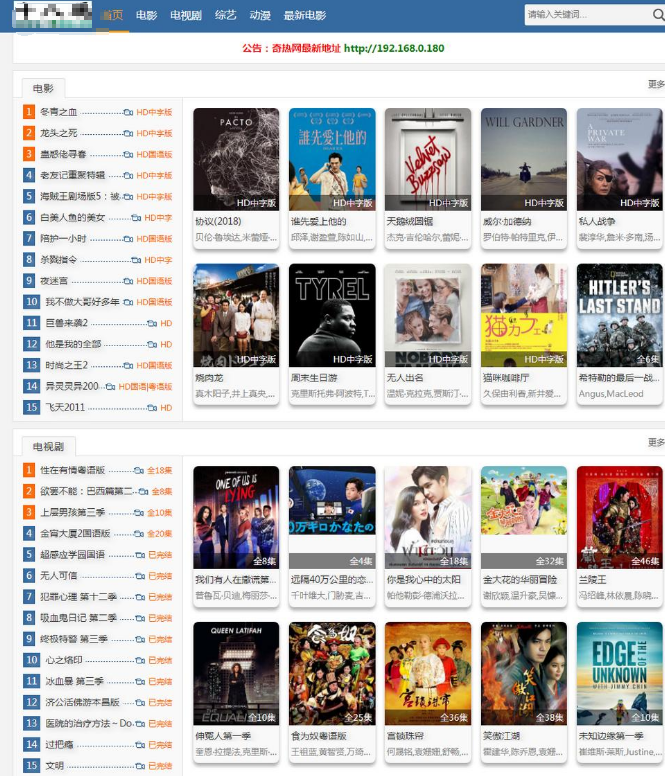Viewport: 665px width, 776px height.
Task: Click the camera icon beside 陪护一小时
Action: (x=128, y=239)
